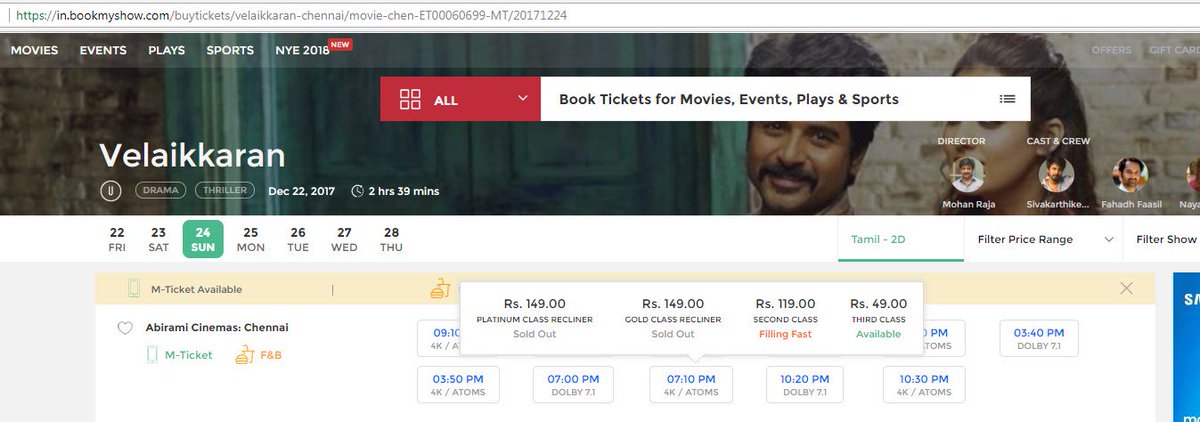Select date 25 MON
The height and width of the screenshot is (422, 1200).
(x=250, y=239)
